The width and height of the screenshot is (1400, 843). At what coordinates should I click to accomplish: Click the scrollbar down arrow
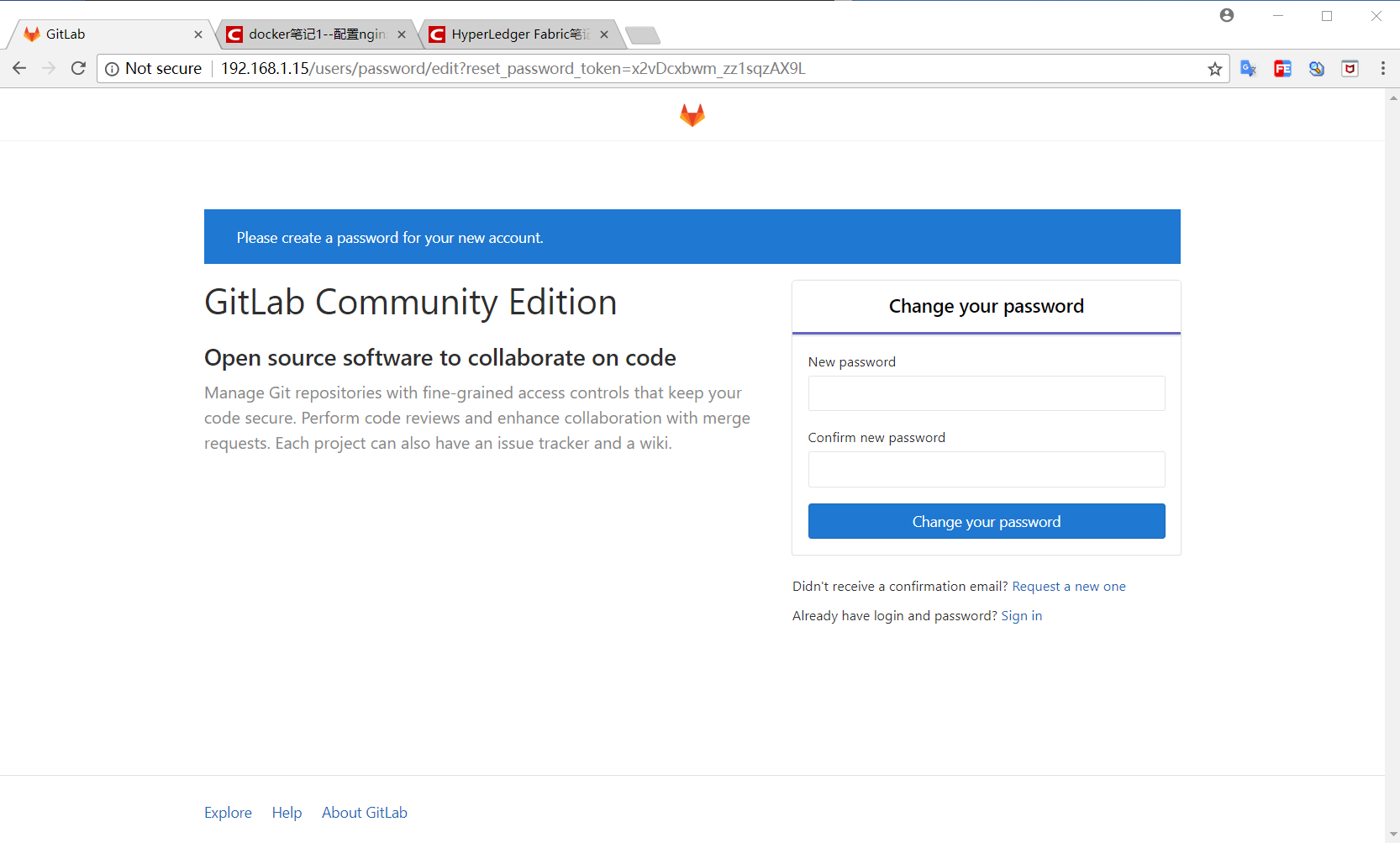click(x=1393, y=835)
